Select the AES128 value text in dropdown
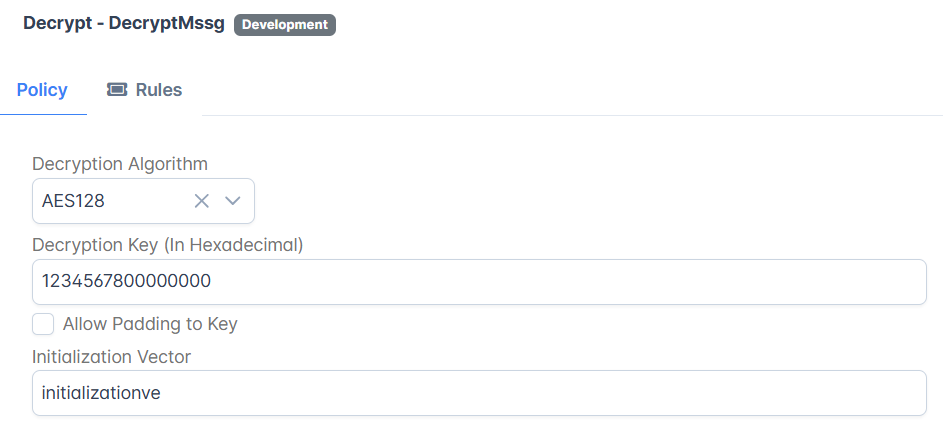This screenshot has width=943, height=439. pyautogui.click(x=73, y=201)
